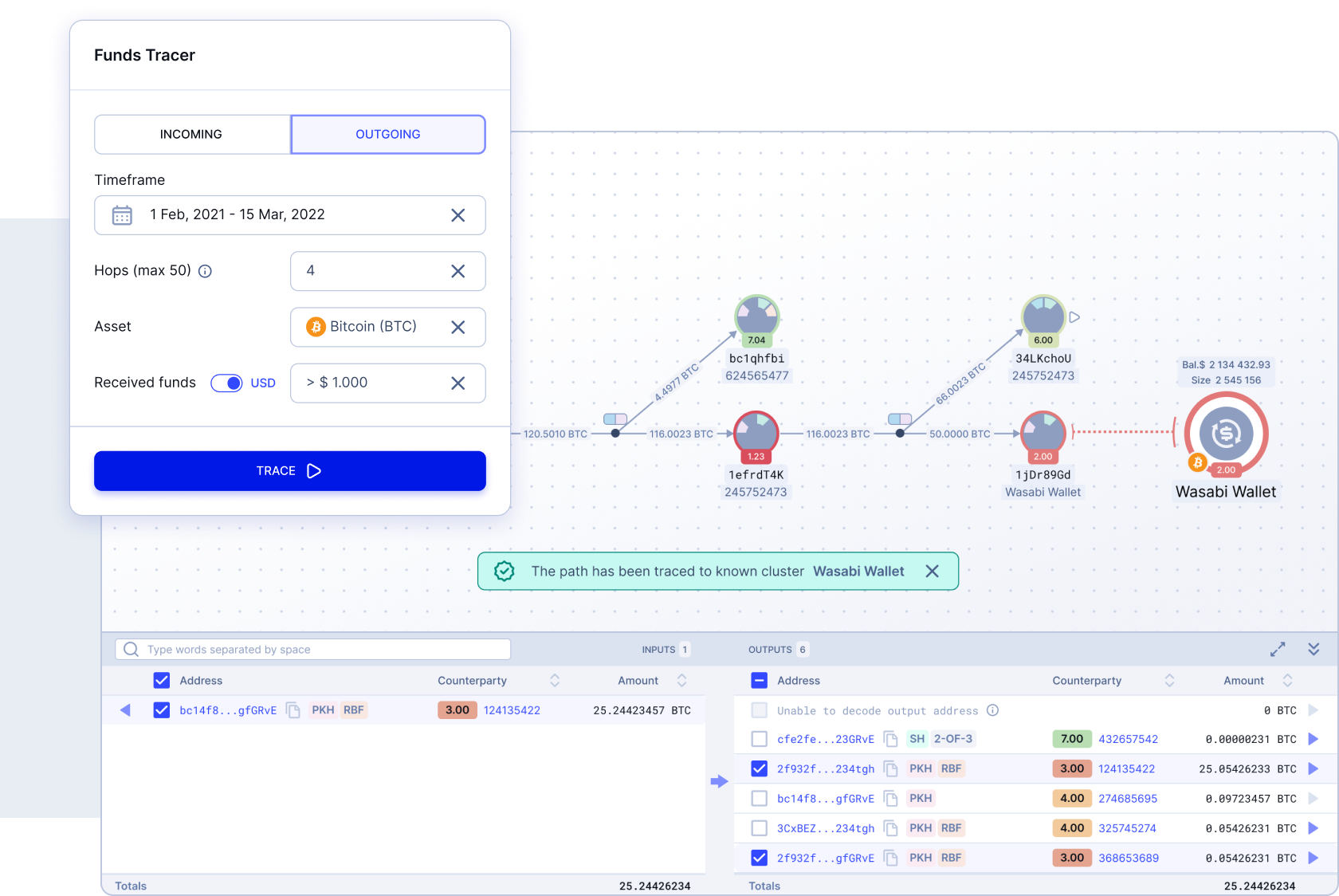The height and width of the screenshot is (896, 1339).
Task: Switch to the OUTPUTS tab
Action: (x=778, y=650)
